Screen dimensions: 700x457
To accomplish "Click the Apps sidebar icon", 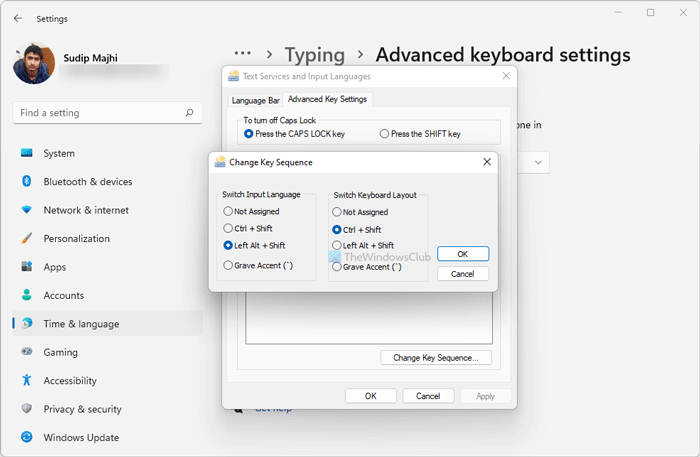I will [x=26, y=267].
